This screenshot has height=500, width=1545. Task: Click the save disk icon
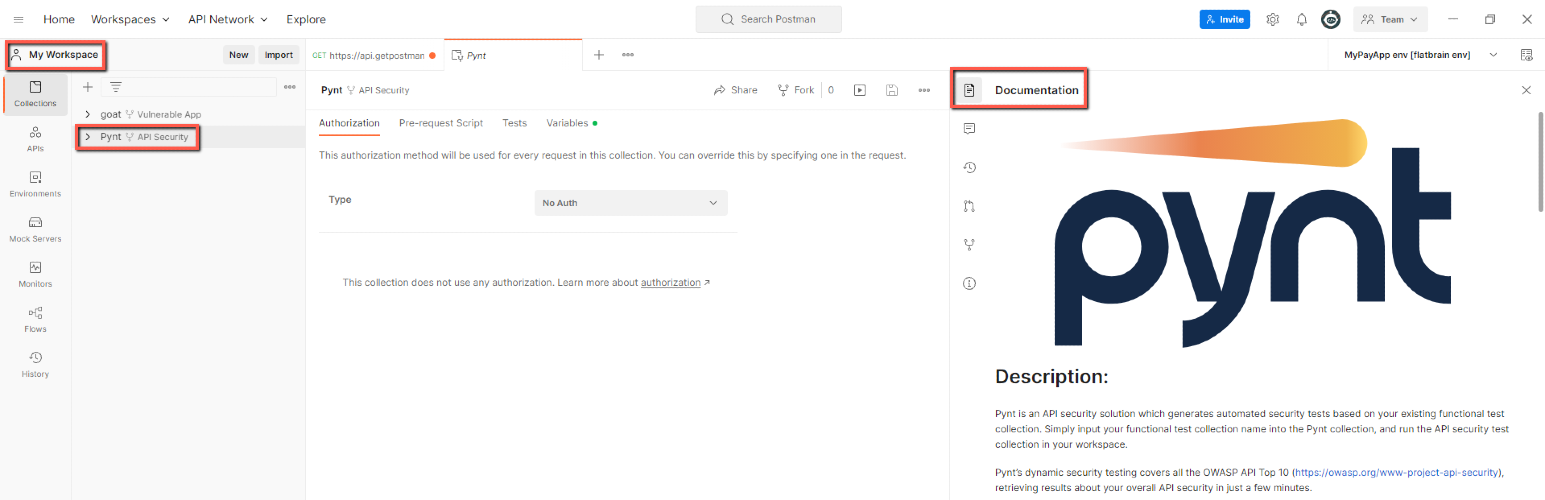tap(892, 90)
